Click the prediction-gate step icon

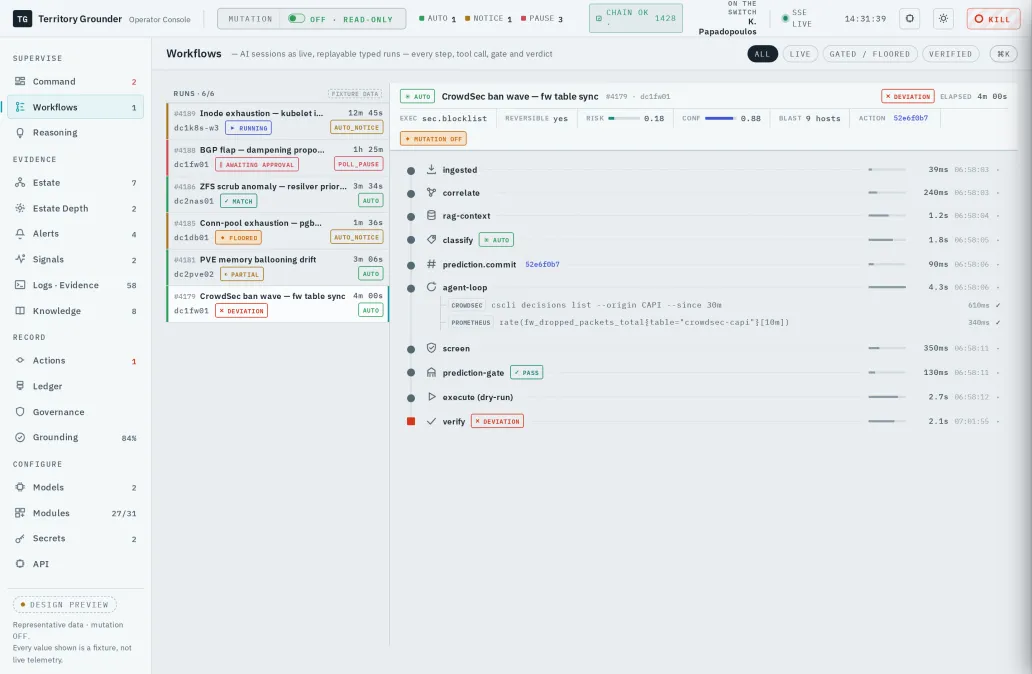pyautogui.click(x=431, y=372)
